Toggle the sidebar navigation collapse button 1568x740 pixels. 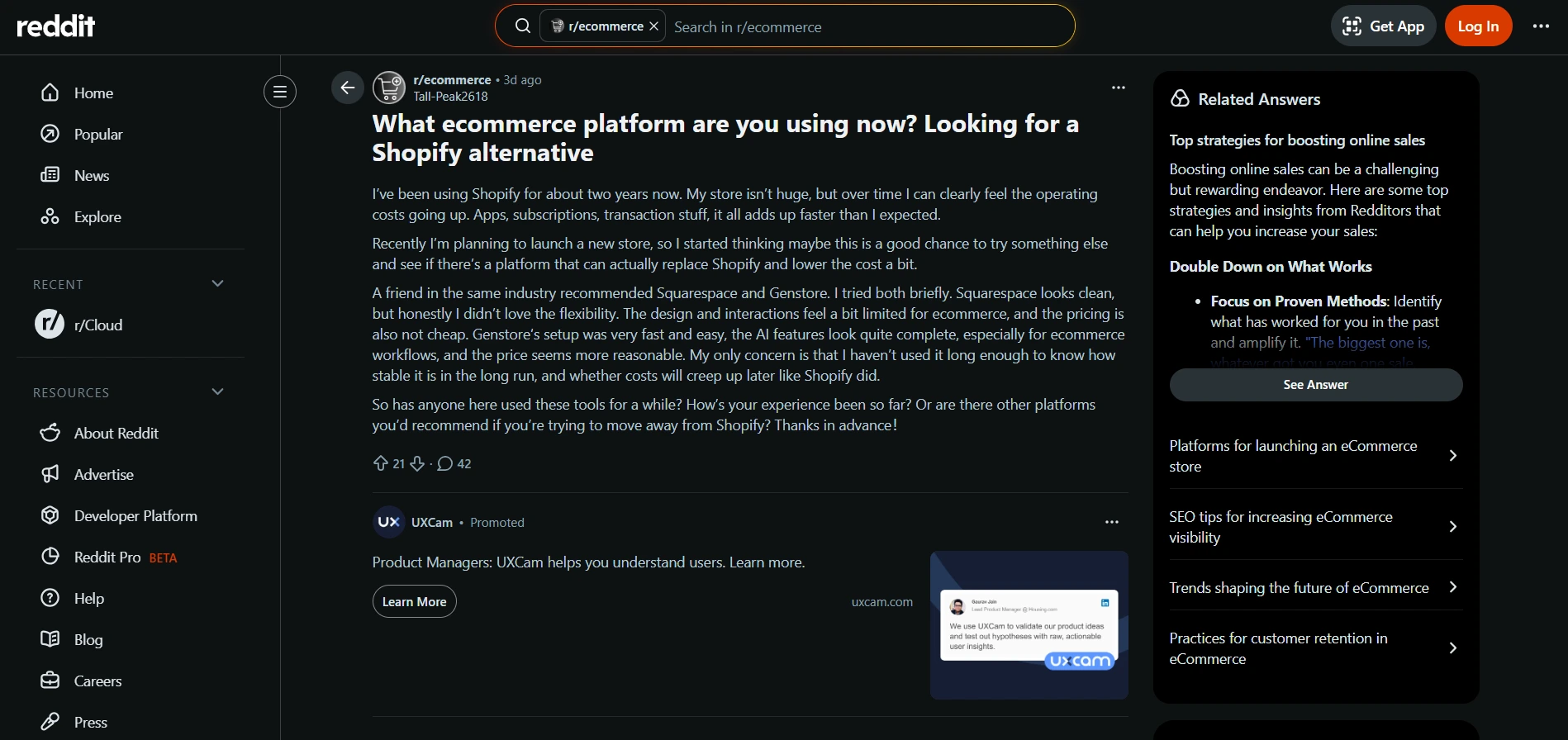point(280,92)
